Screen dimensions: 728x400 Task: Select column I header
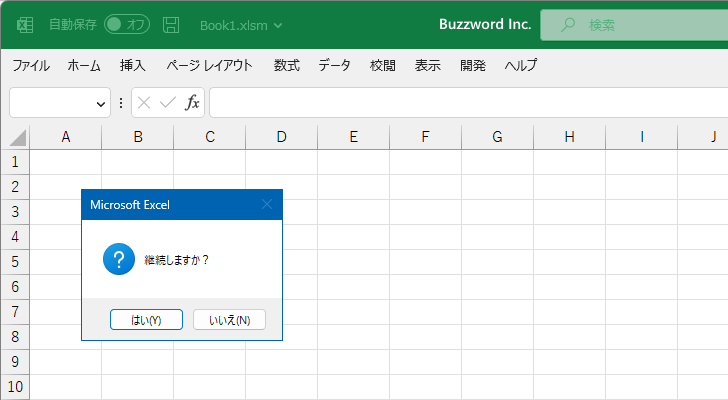pyautogui.click(x=641, y=137)
